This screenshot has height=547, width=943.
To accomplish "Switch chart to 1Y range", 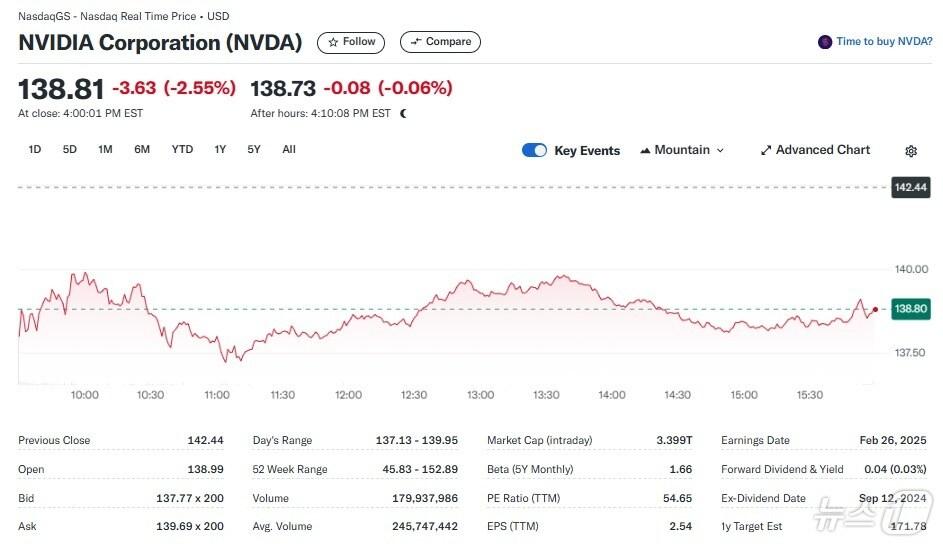I will pyautogui.click(x=220, y=149).
